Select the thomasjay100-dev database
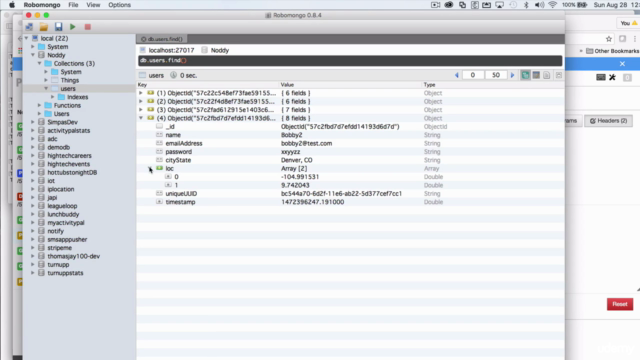 (x=73, y=256)
